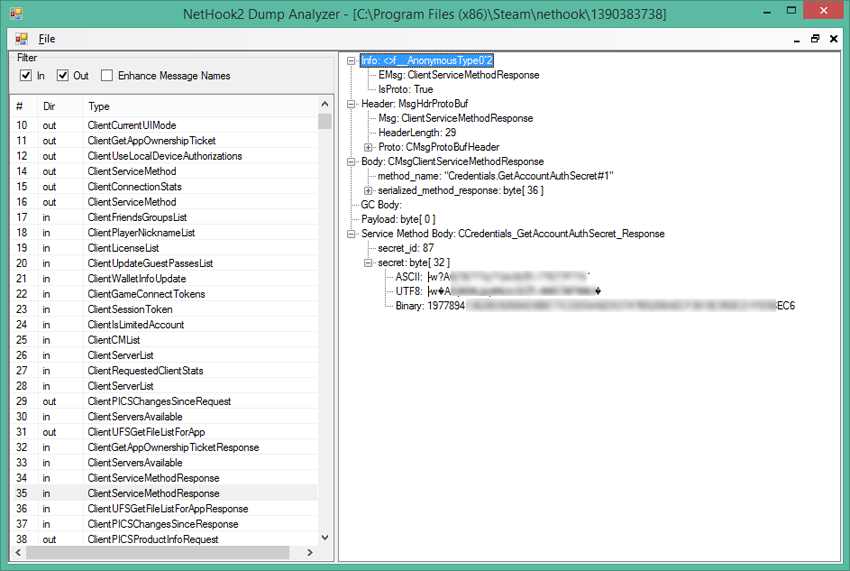Viewport: 850px width, 571px height.
Task: Select row 37 ClientPICSChangesSinceResponse
Action: (164, 524)
